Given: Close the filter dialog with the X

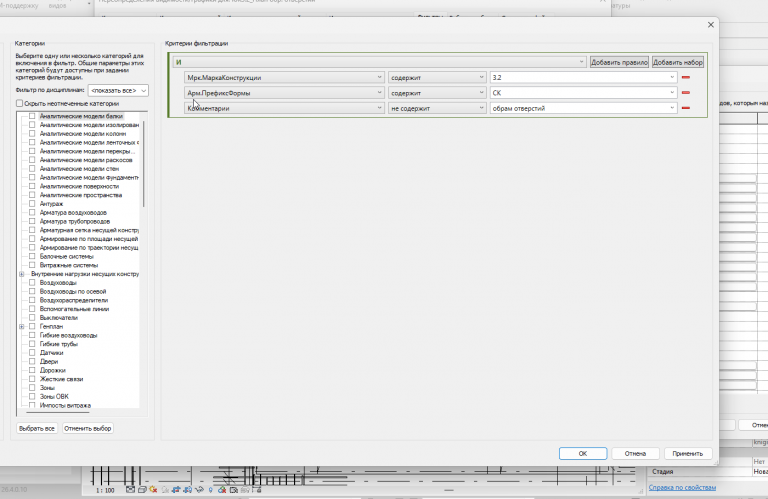Looking at the screenshot, I should (x=711, y=24).
